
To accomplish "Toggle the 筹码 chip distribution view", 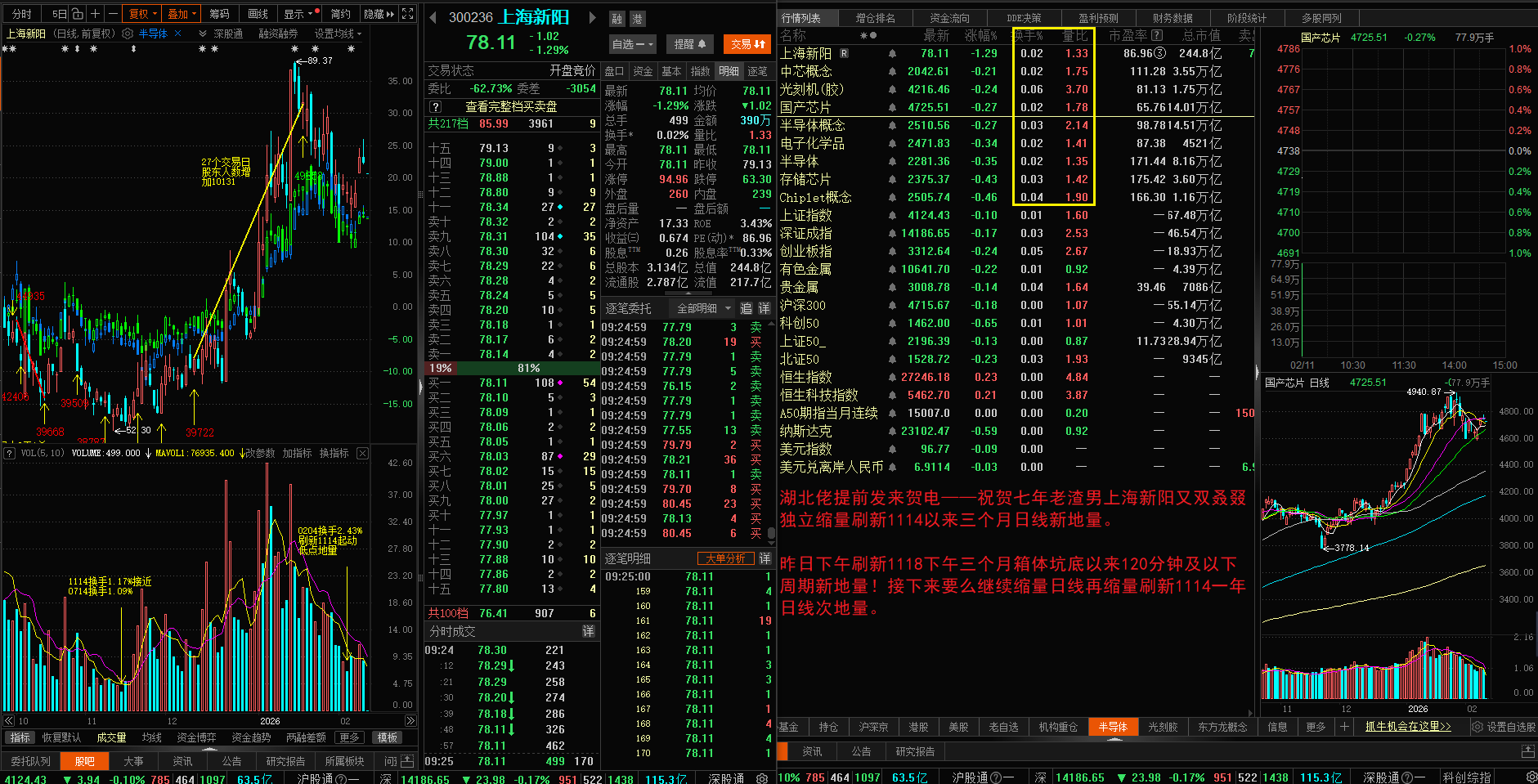I will [219, 13].
